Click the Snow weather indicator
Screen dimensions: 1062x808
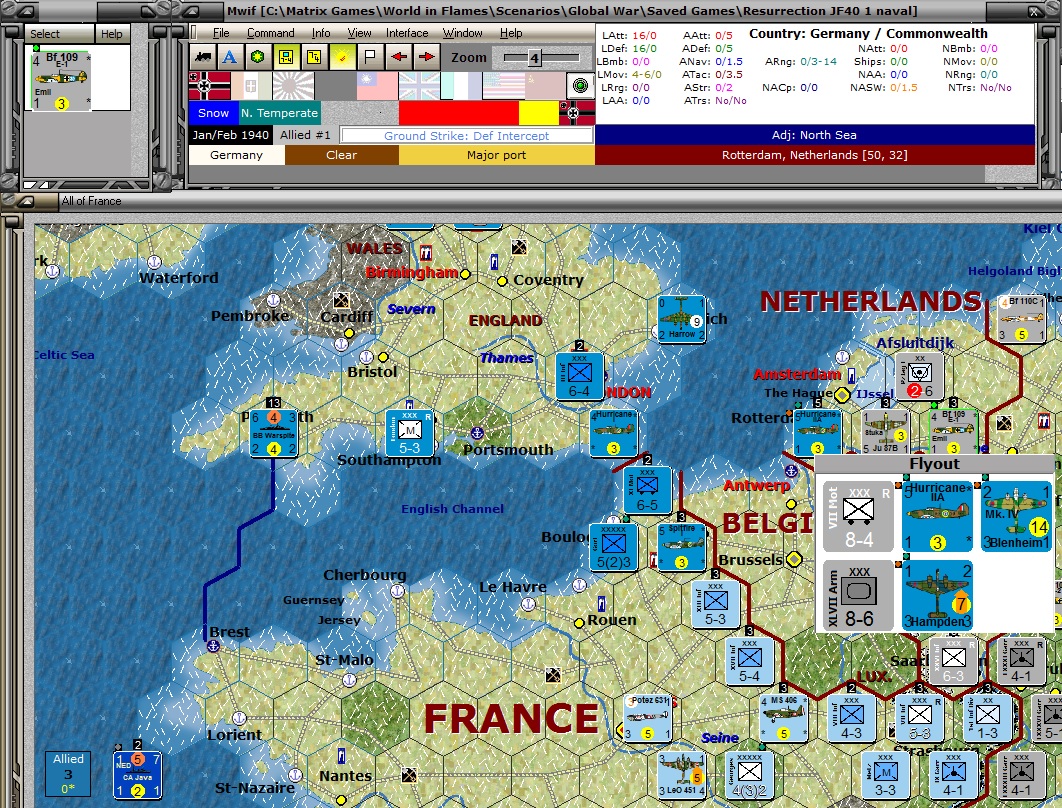click(x=213, y=113)
